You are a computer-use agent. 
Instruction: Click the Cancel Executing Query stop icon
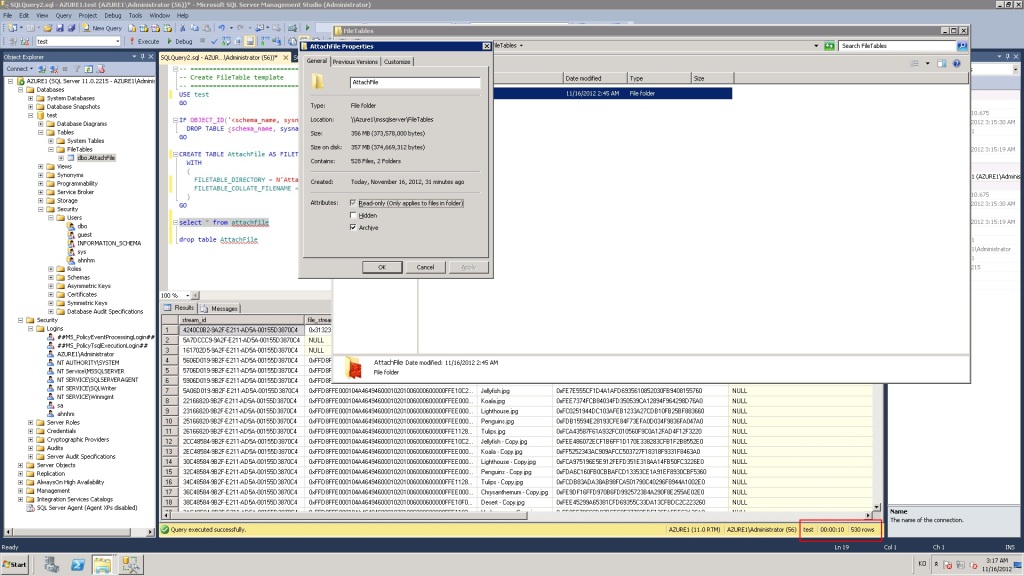coord(202,41)
